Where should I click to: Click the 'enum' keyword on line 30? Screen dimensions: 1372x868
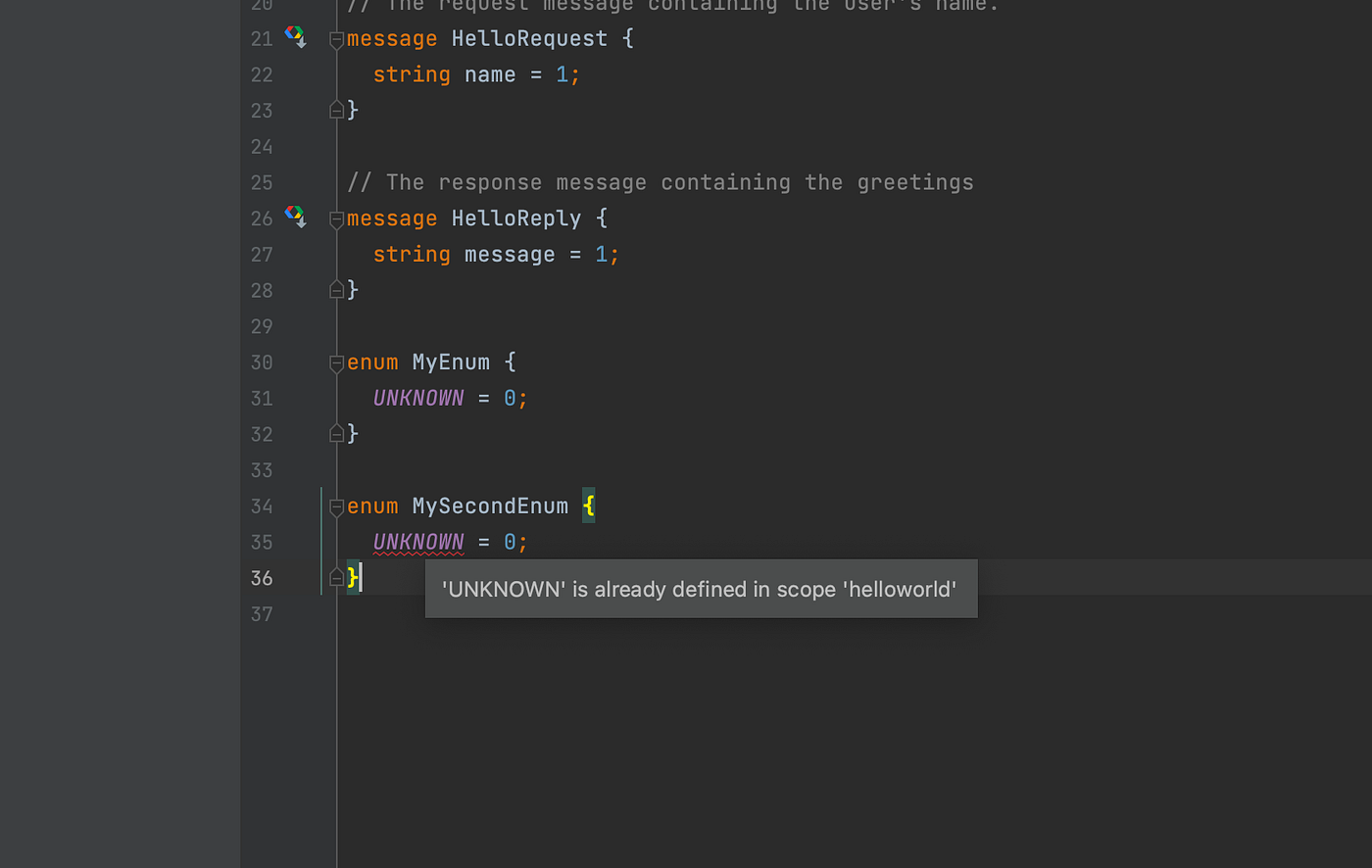(372, 362)
